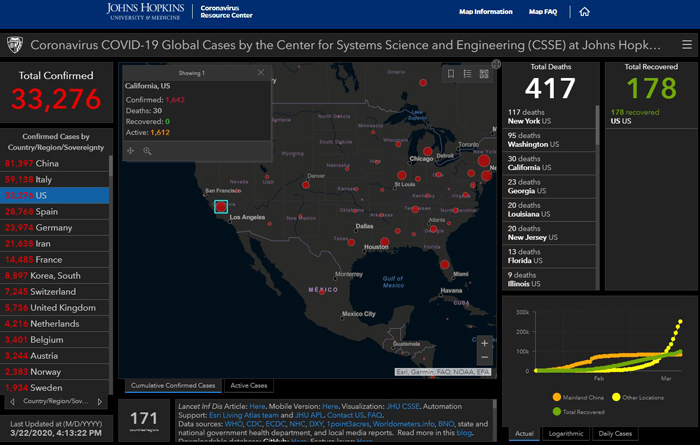This screenshot has height=445, width=700.
Task: Select the Actual chart tab
Action: pyautogui.click(x=524, y=433)
